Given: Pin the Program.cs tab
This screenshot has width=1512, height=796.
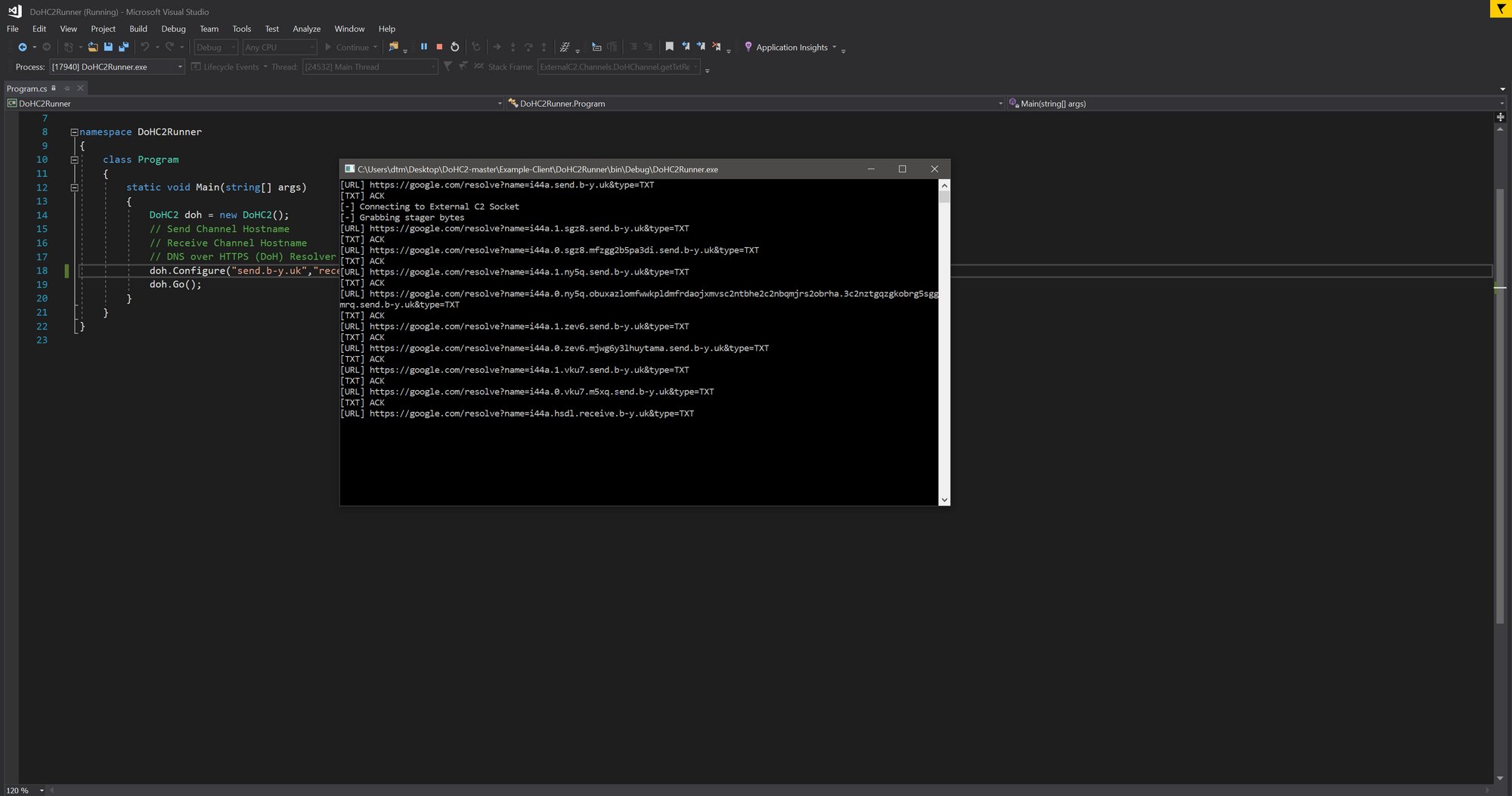Looking at the screenshot, I should [67, 88].
